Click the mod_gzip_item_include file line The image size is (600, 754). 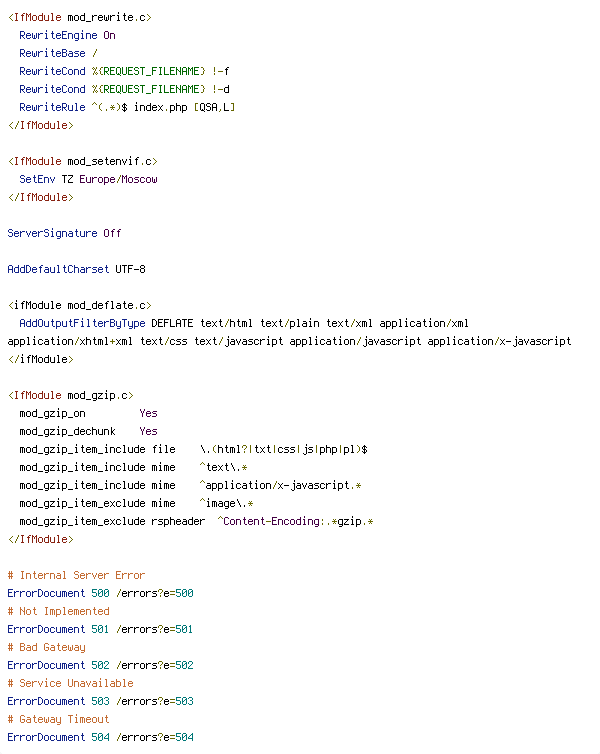[x=193, y=449]
